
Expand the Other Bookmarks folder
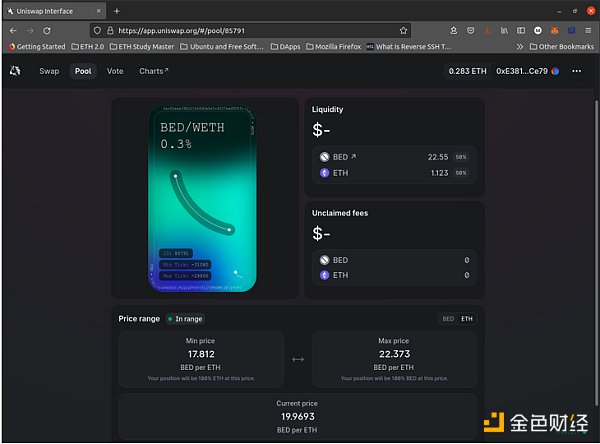(x=561, y=46)
